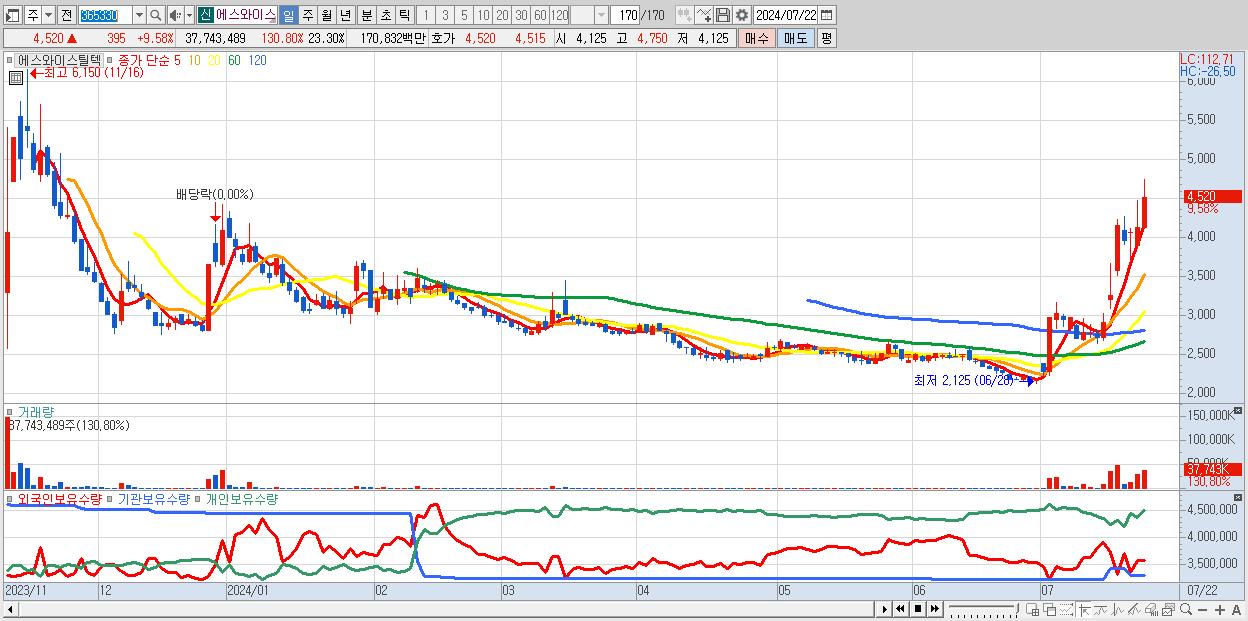Click the eraser with bars icon at bottom

[1152, 608]
